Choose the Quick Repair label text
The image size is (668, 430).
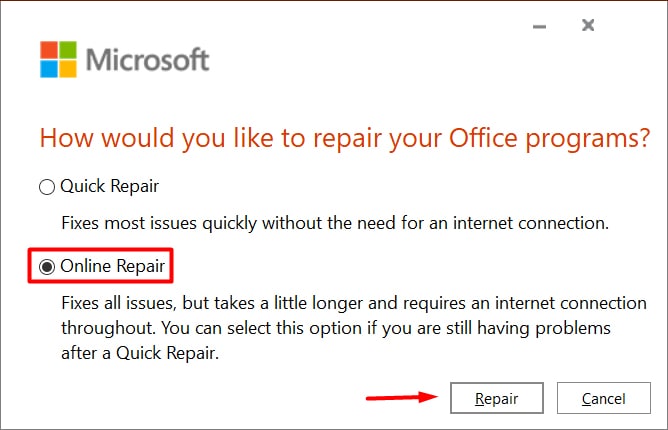point(109,186)
